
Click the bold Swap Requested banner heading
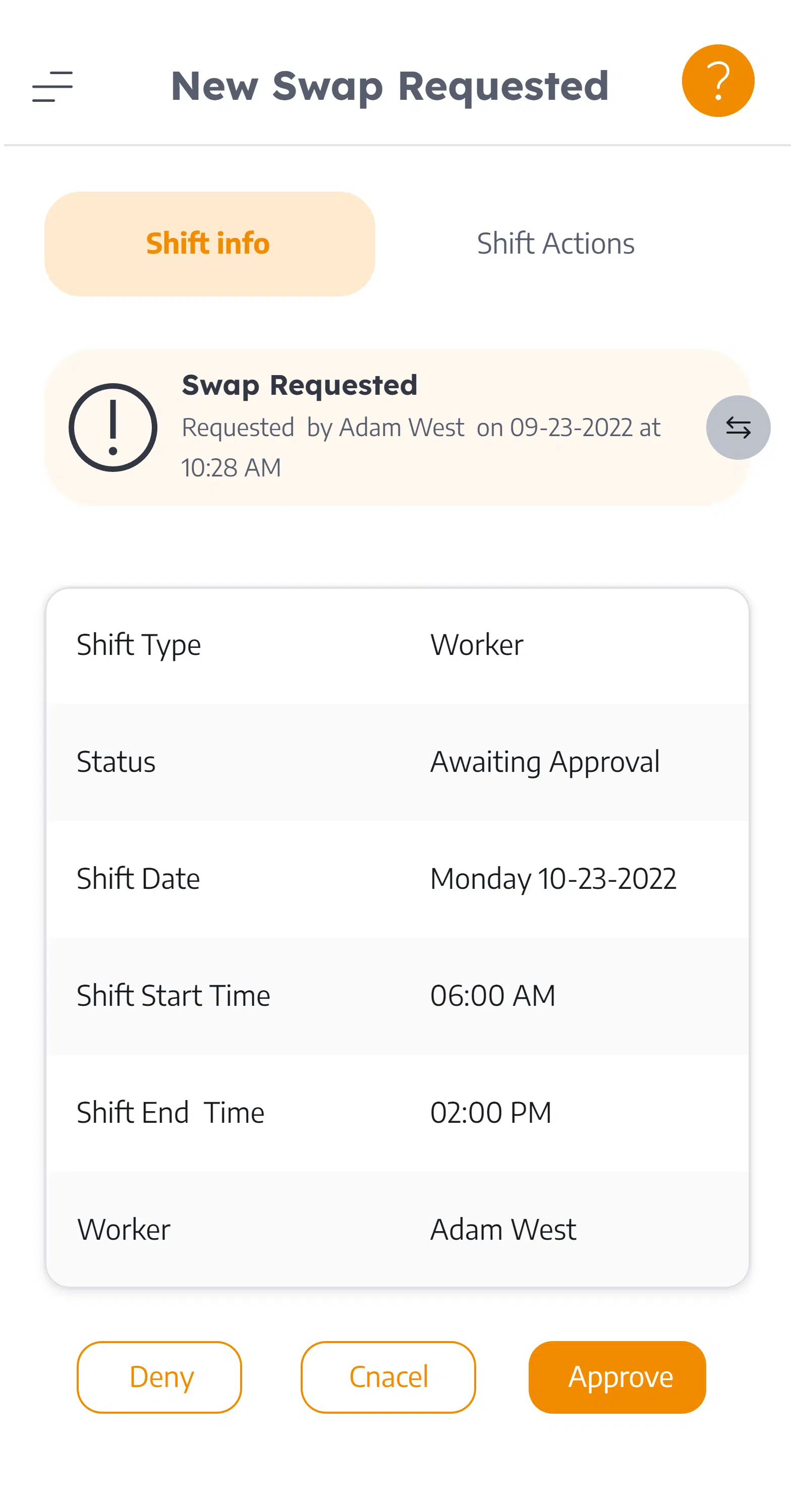point(299,386)
